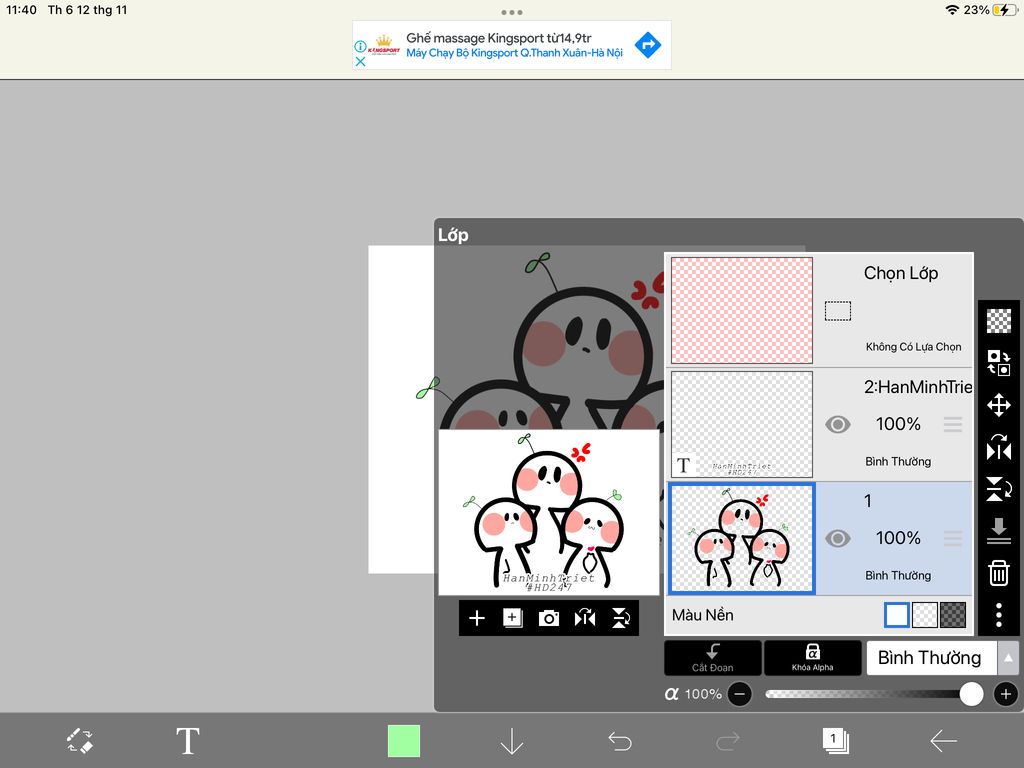1024x768 pixels.
Task: Delete the selected layer
Action: 999,573
